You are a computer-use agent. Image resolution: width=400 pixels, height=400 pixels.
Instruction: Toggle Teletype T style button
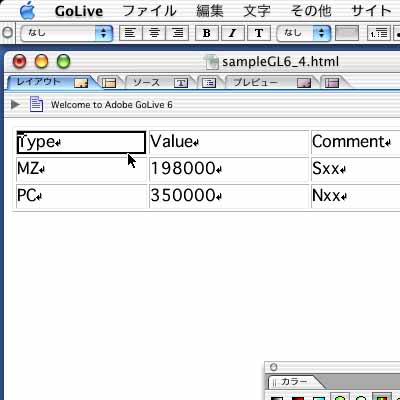point(259,33)
